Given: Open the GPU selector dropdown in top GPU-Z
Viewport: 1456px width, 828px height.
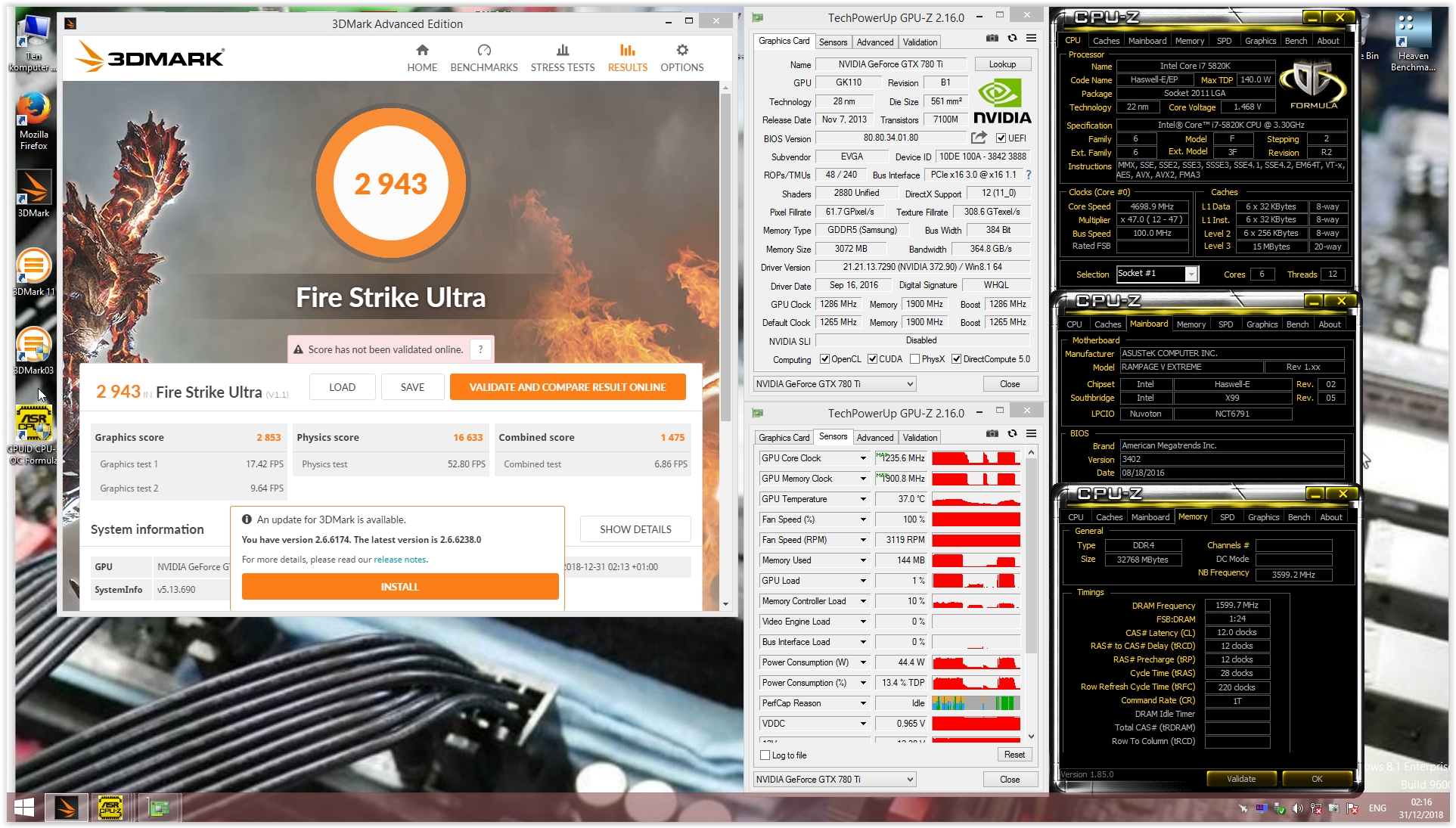Looking at the screenshot, I should (x=835, y=384).
